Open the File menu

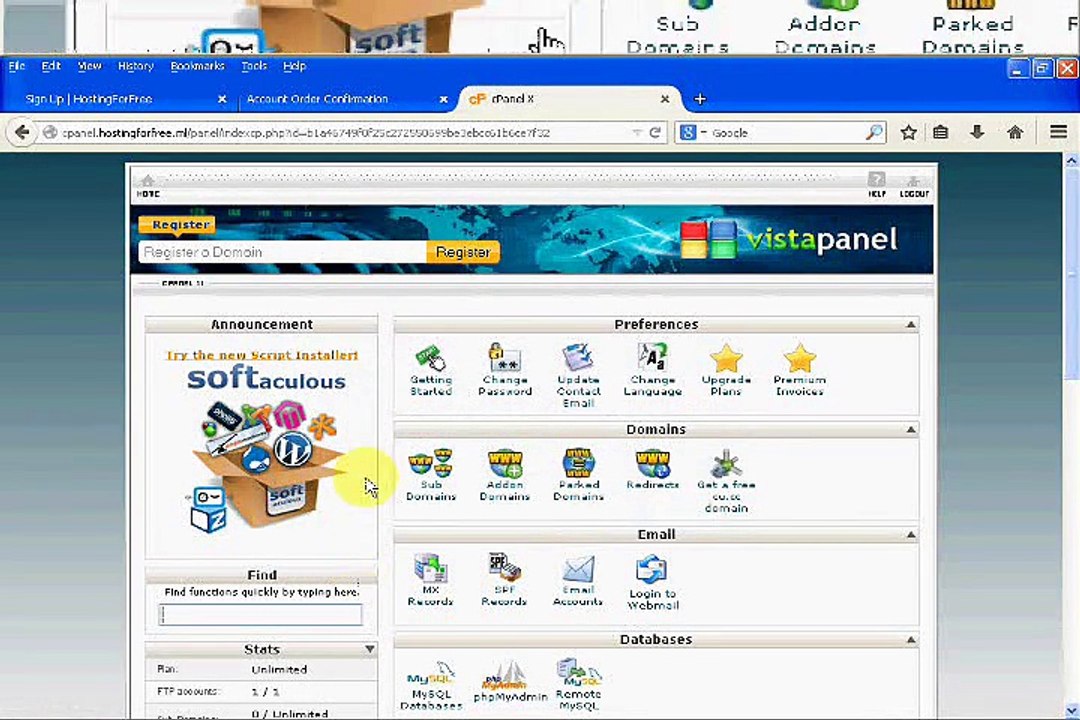17,66
